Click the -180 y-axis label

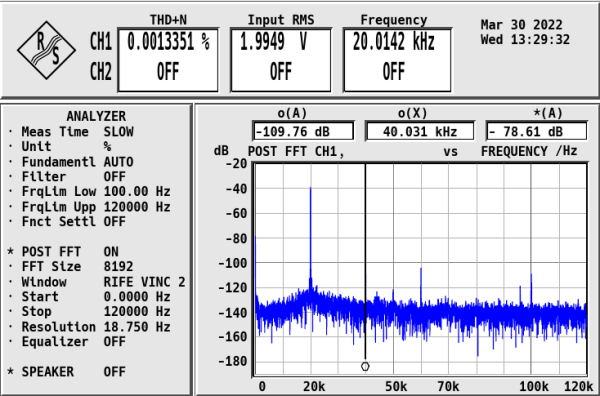click(x=233, y=361)
